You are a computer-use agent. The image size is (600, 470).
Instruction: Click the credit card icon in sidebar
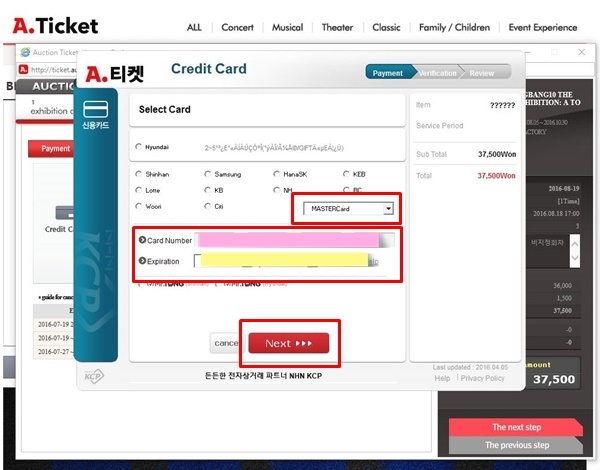click(96, 109)
